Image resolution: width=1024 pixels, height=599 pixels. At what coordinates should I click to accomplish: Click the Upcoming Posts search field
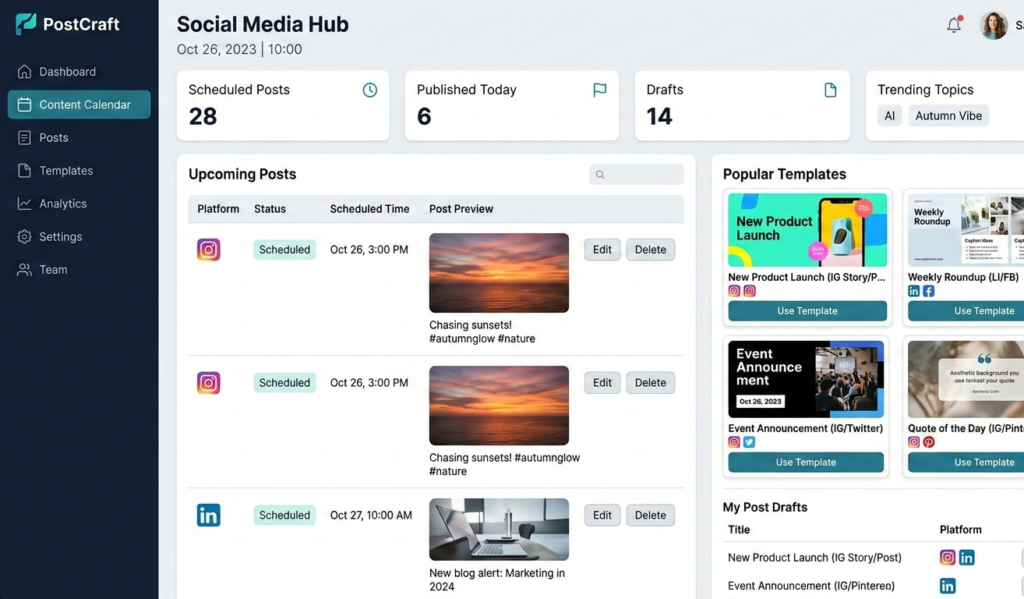pyautogui.click(x=636, y=173)
